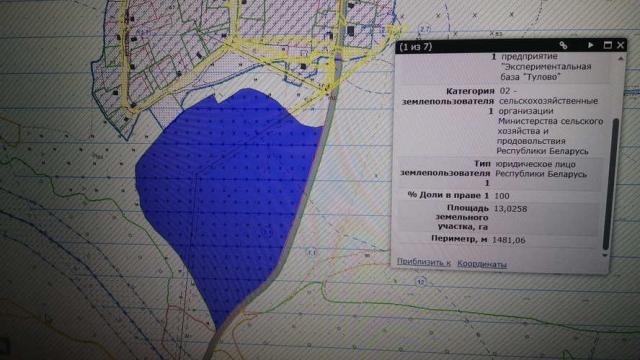Click the 'Периметр, м' value 1481,06

pos(509,240)
